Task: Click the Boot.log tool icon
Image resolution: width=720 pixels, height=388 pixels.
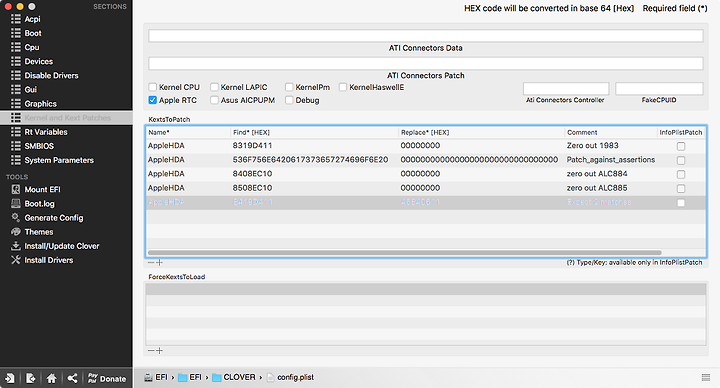Action: click(16, 203)
